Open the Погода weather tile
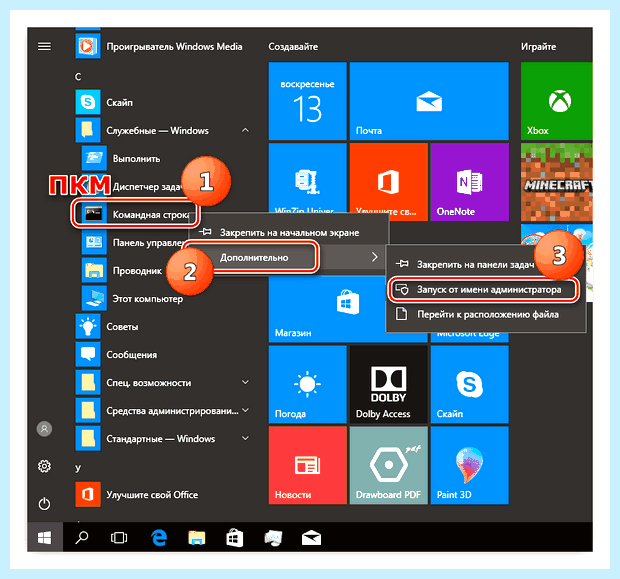The image size is (620, 579). pos(308,384)
